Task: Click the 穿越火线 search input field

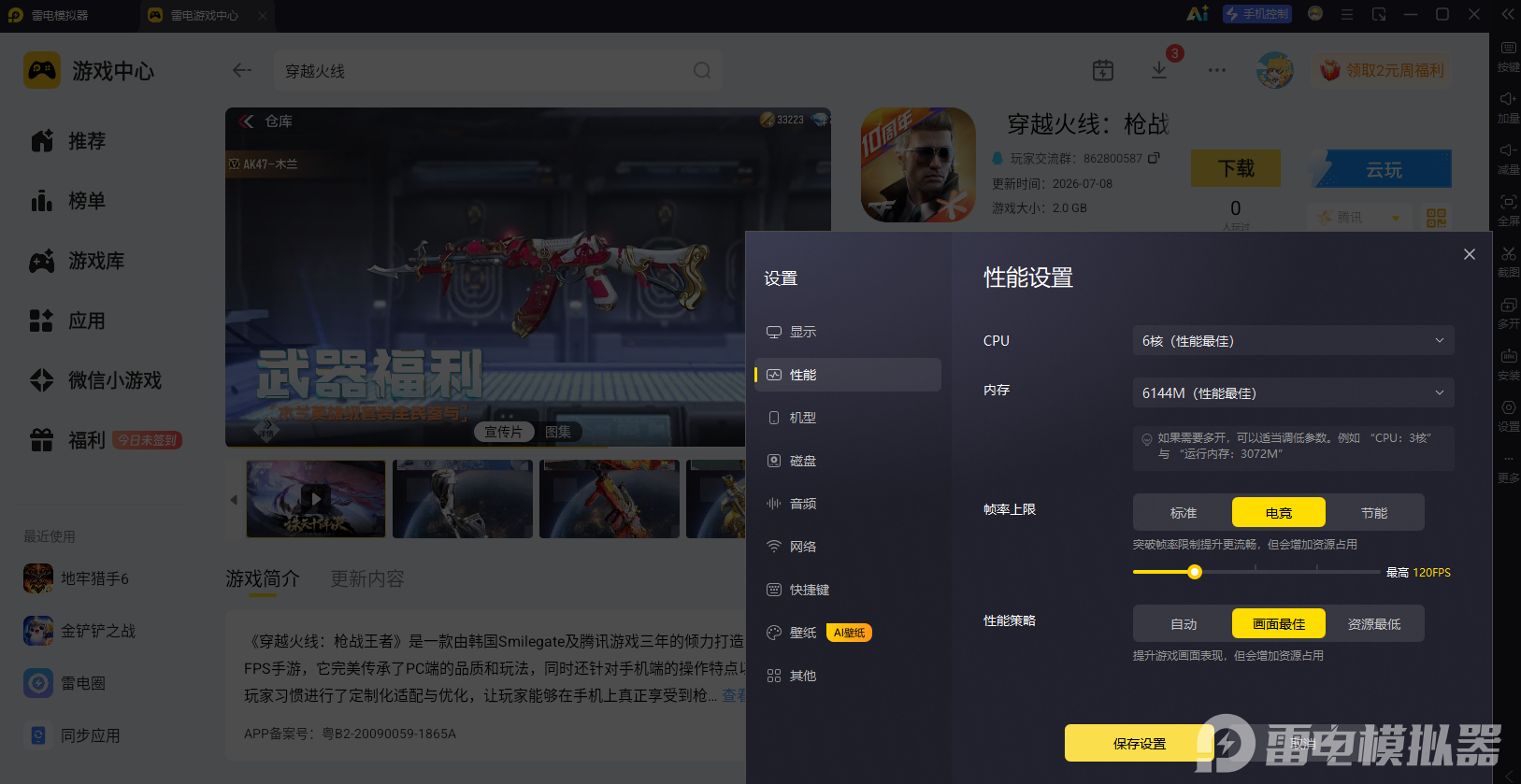Action: pos(497,71)
